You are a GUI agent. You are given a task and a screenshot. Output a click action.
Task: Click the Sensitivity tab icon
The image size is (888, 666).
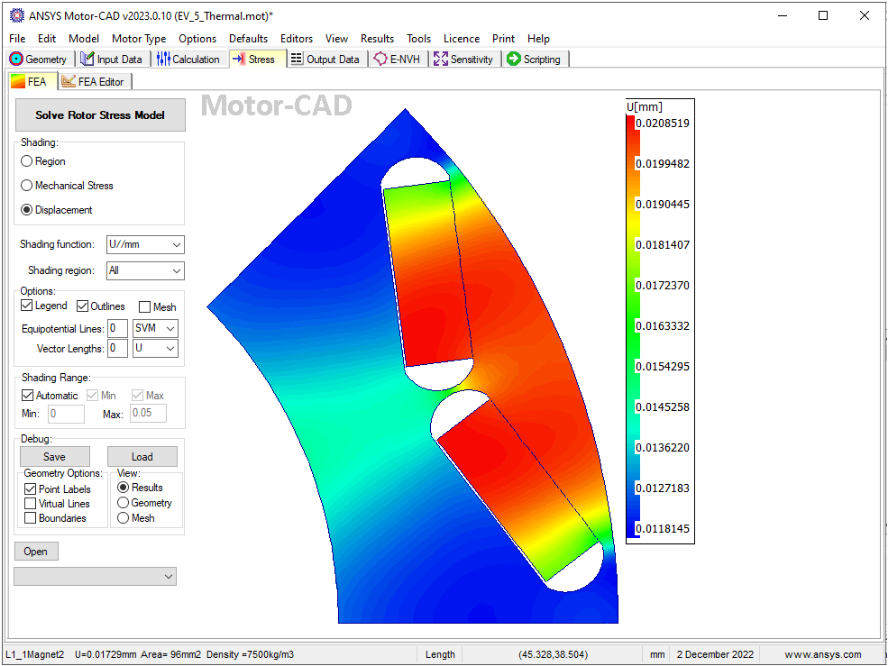click(441, 59)
